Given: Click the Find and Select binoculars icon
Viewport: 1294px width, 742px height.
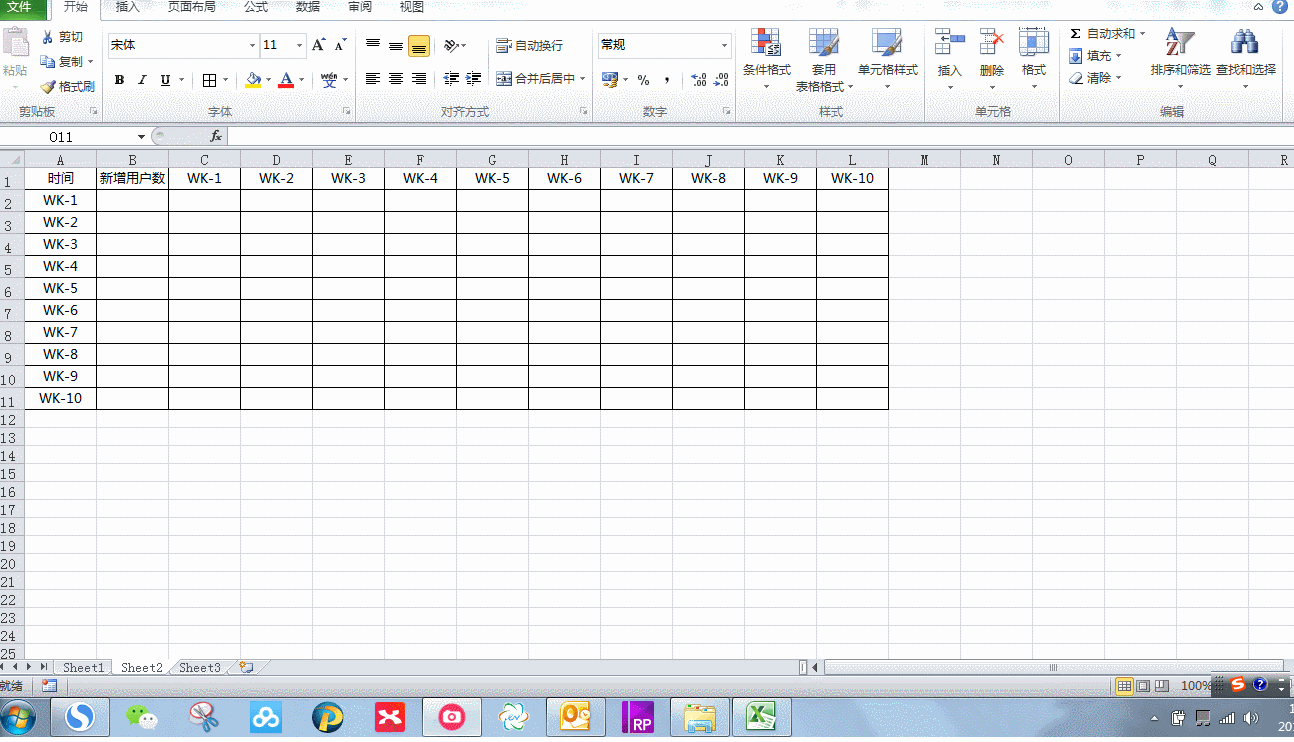Looking at the screenshot, I should pos(1245,42).
